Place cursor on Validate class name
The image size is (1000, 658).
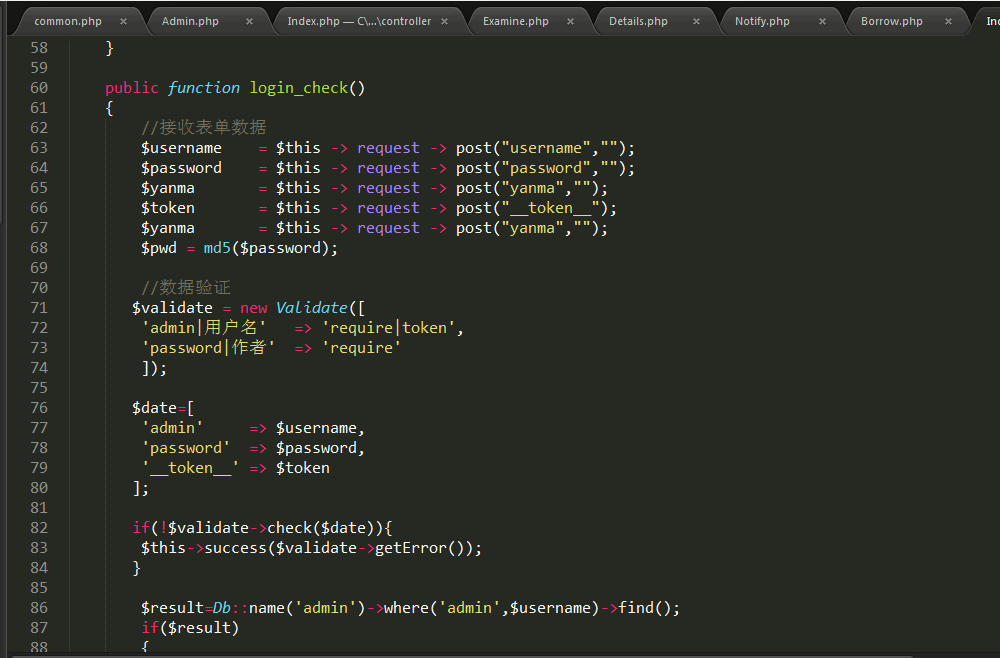point(311,308)
